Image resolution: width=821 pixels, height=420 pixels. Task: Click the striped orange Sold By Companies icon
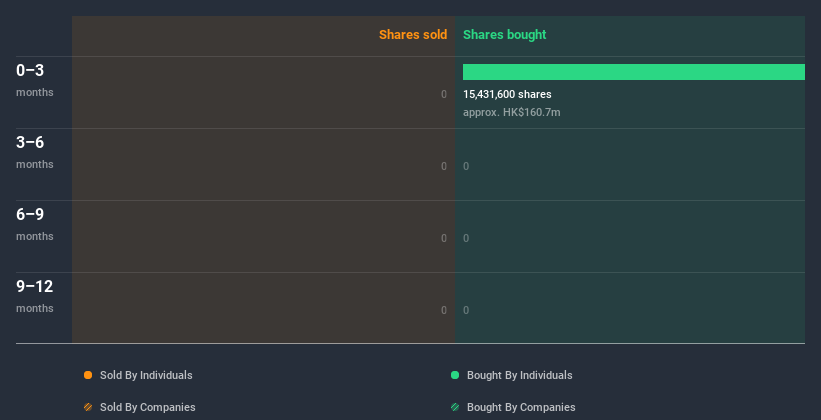[88, 407]
